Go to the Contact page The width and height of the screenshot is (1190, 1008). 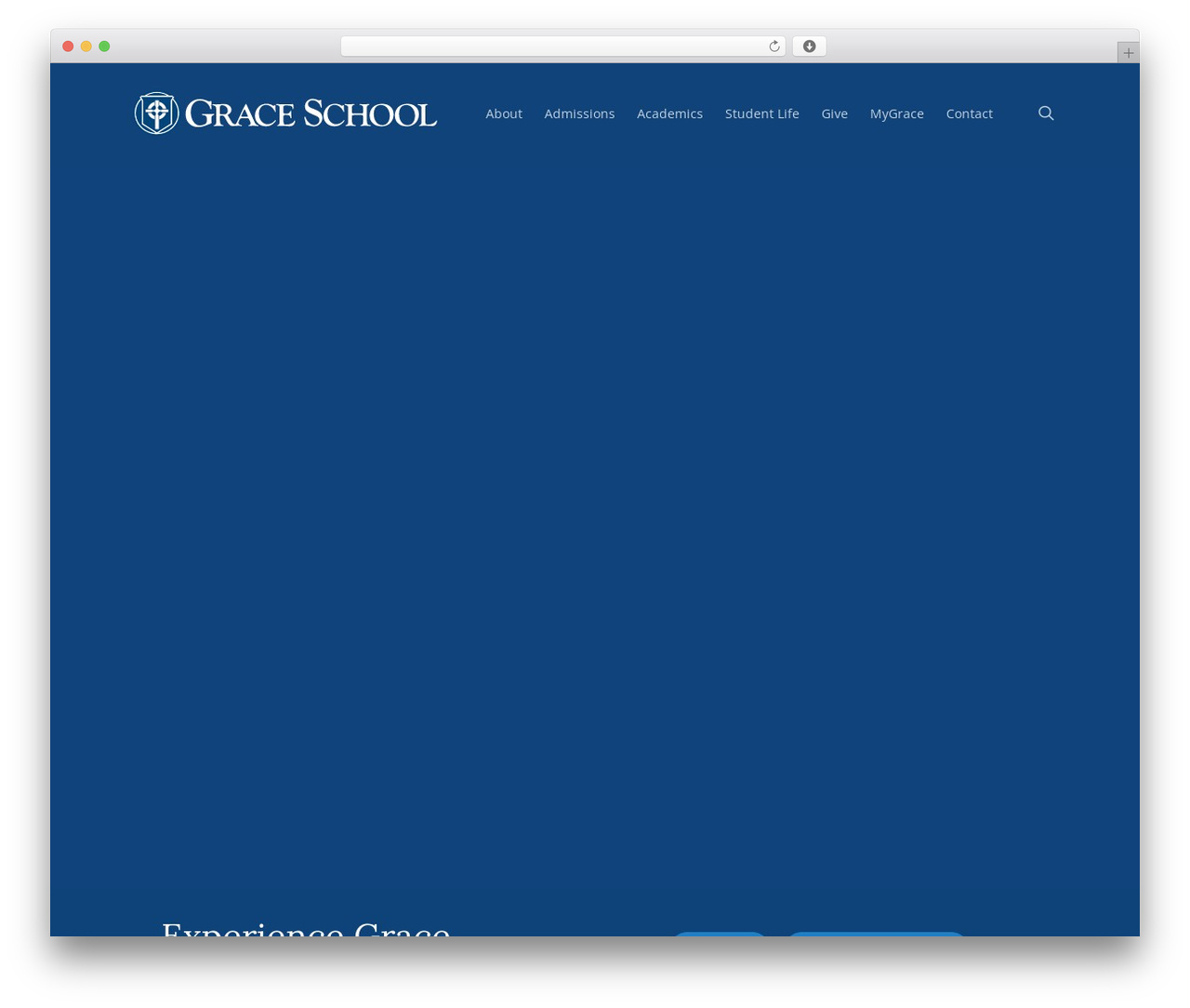coord(970,113)
